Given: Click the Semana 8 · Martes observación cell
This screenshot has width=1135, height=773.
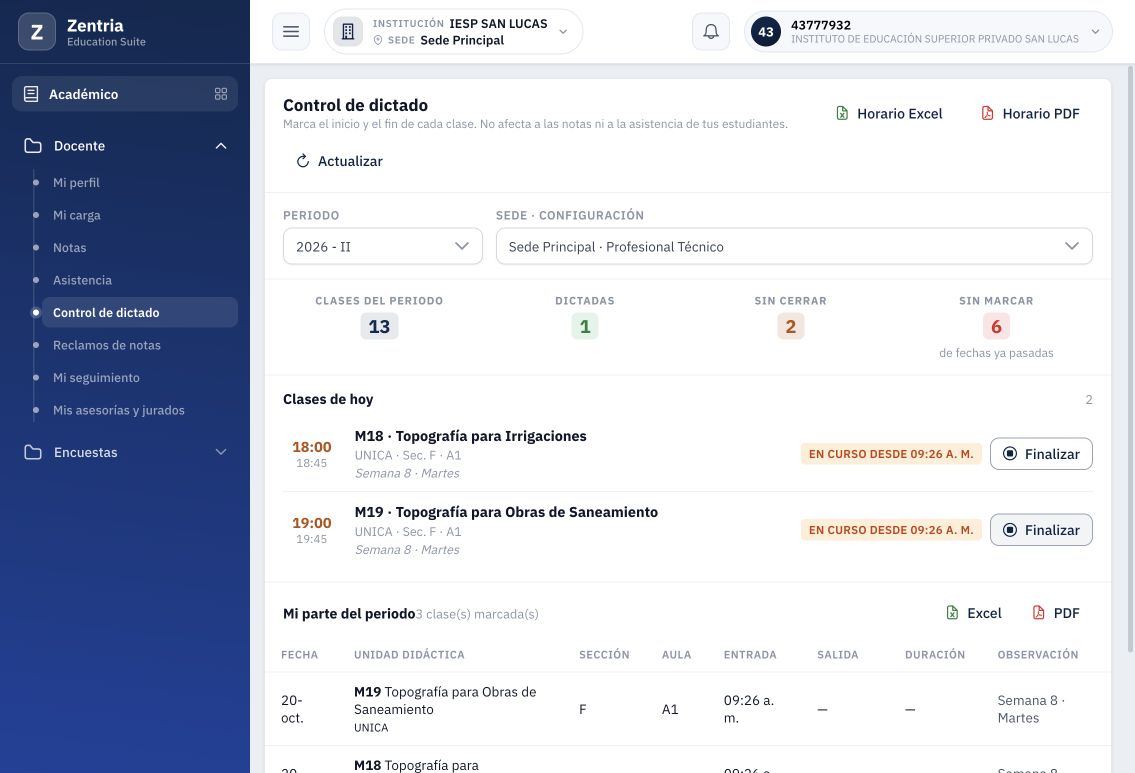Looking at the screenshot, I should (x=1031, y=709).
